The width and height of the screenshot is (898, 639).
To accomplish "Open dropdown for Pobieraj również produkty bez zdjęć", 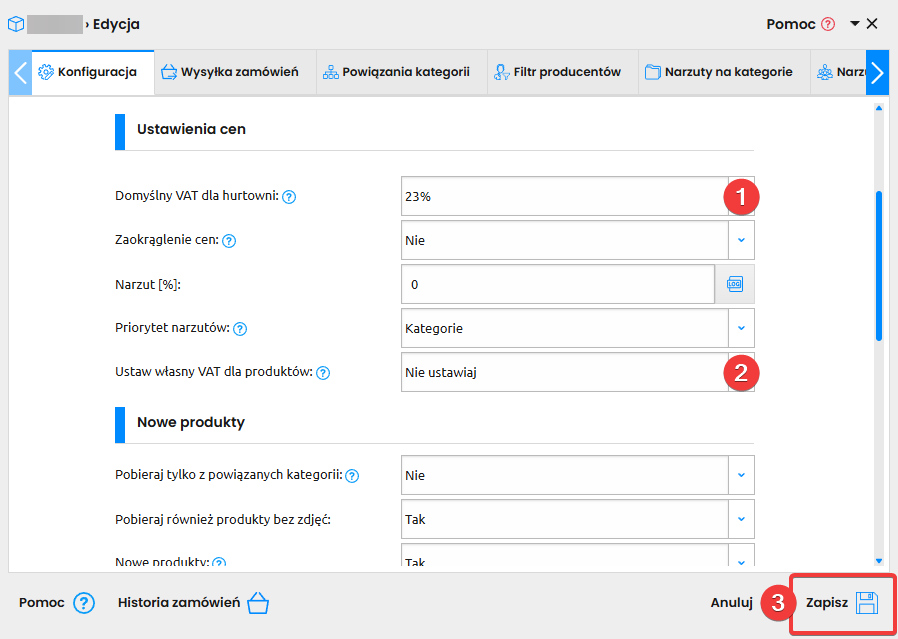I will point(741,520).
